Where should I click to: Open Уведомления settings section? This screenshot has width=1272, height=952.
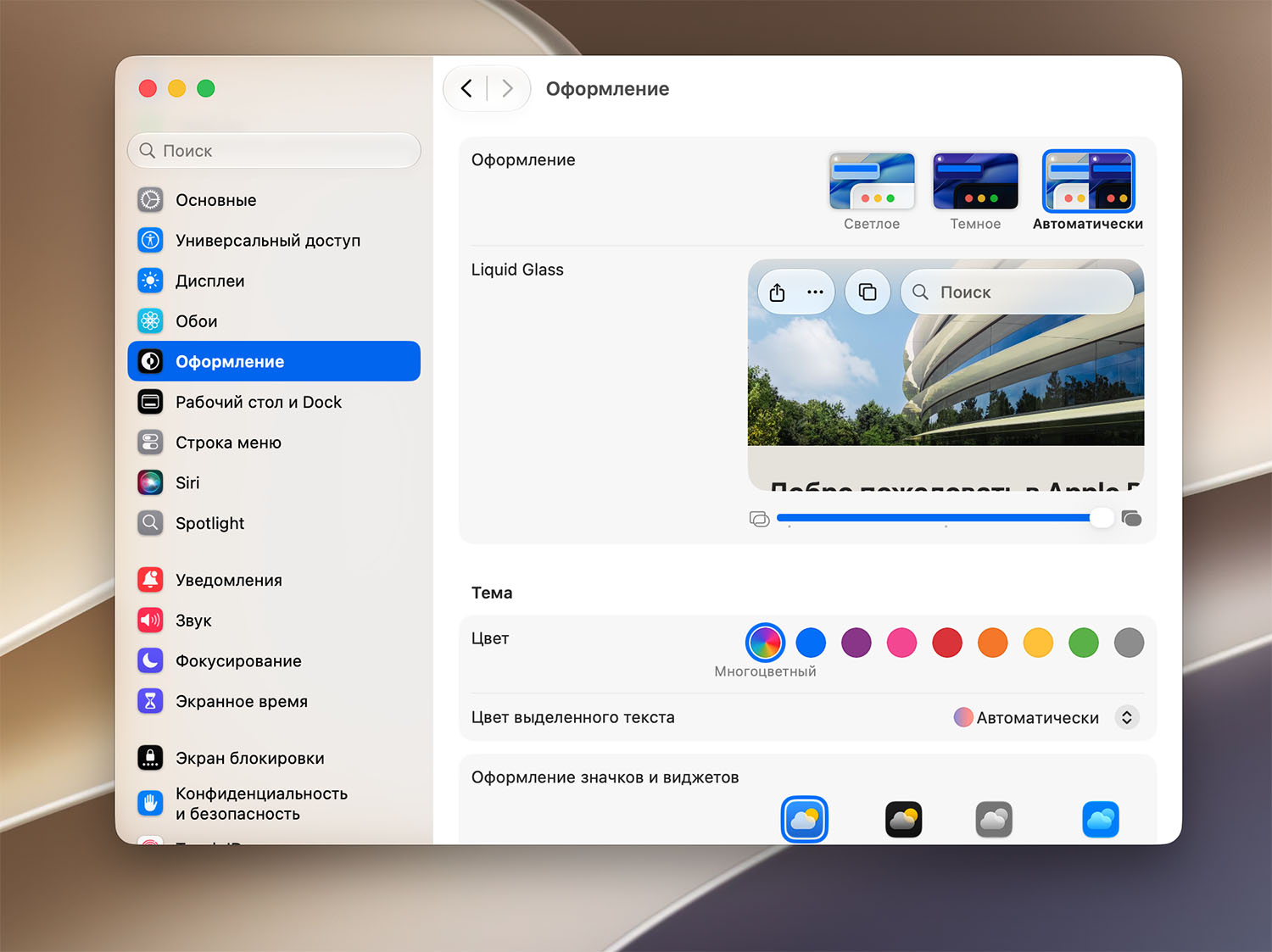click(x=274, y=580)
